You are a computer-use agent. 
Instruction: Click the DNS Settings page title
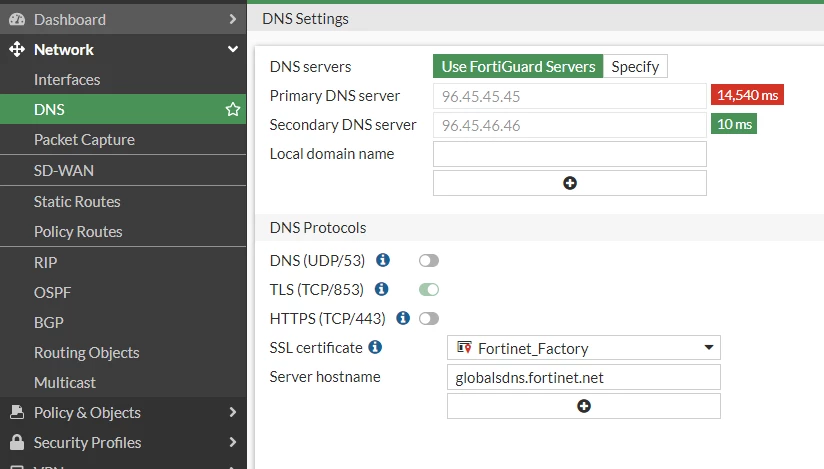point(305,18)
